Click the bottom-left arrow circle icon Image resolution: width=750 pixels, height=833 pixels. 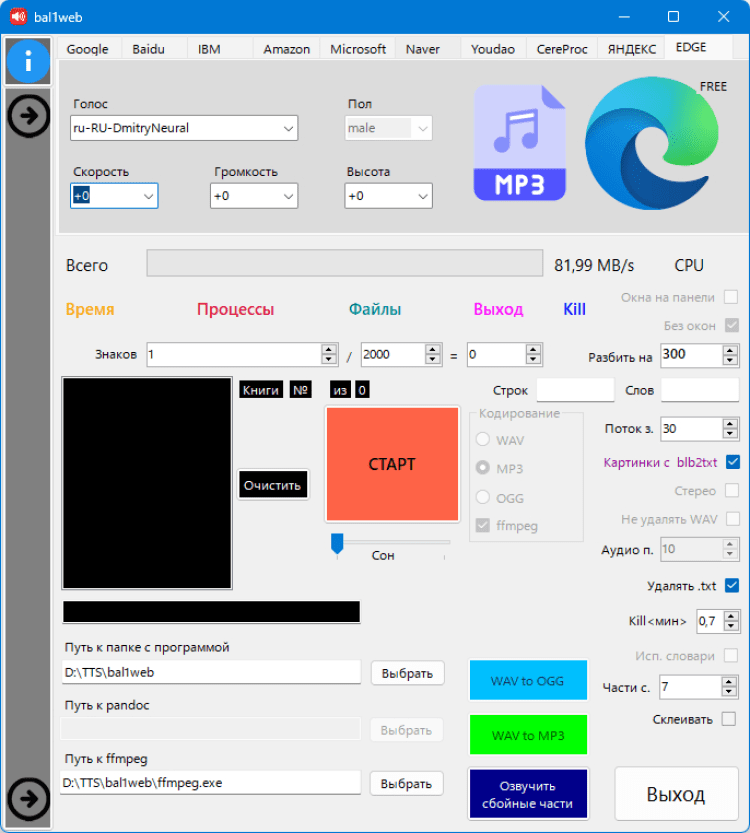[x=28, y=798]
